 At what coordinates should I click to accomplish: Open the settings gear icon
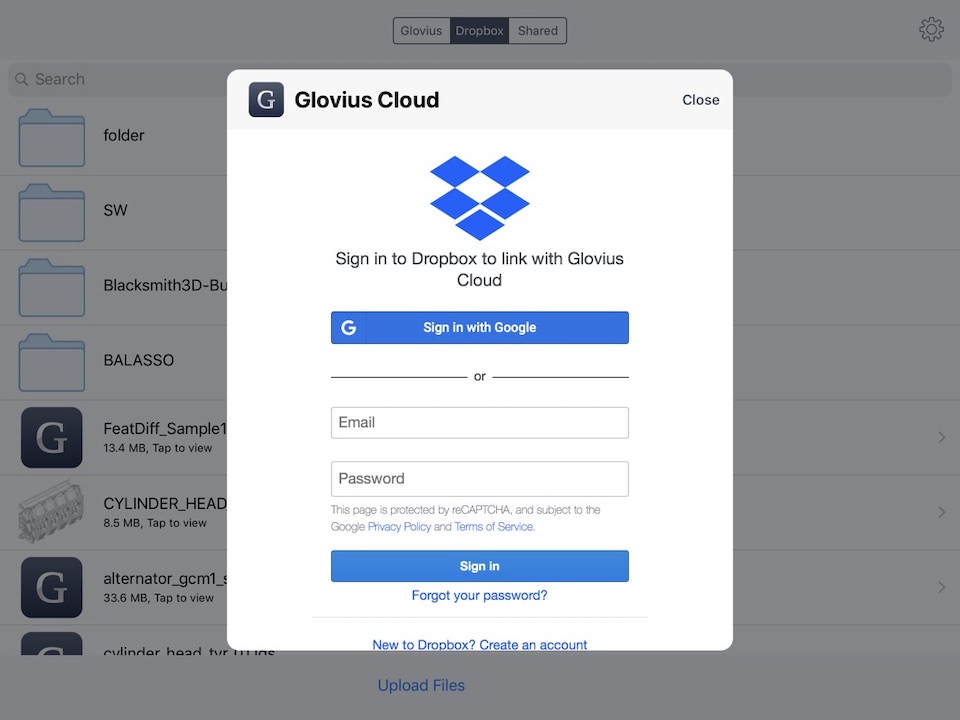click(x=931, y=29)
